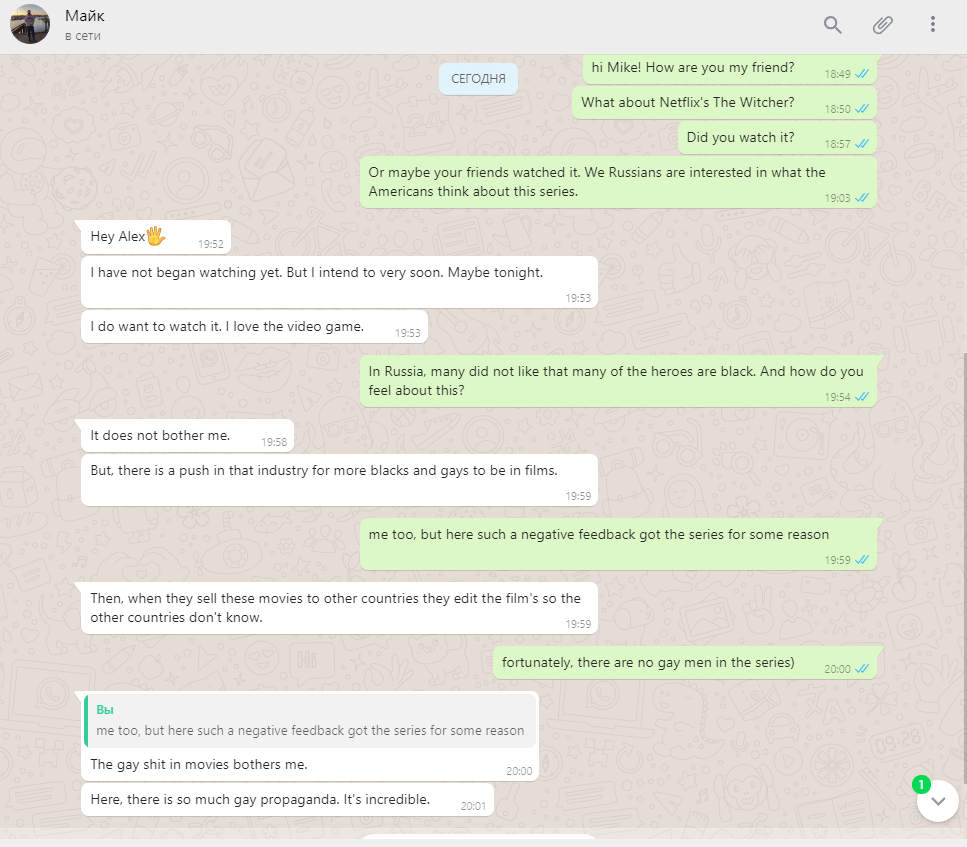Image resolution: width=967 pixels, height=847 pixels.
Task: Click the quoted reply labeled Вы
Action: pos(310,721)
